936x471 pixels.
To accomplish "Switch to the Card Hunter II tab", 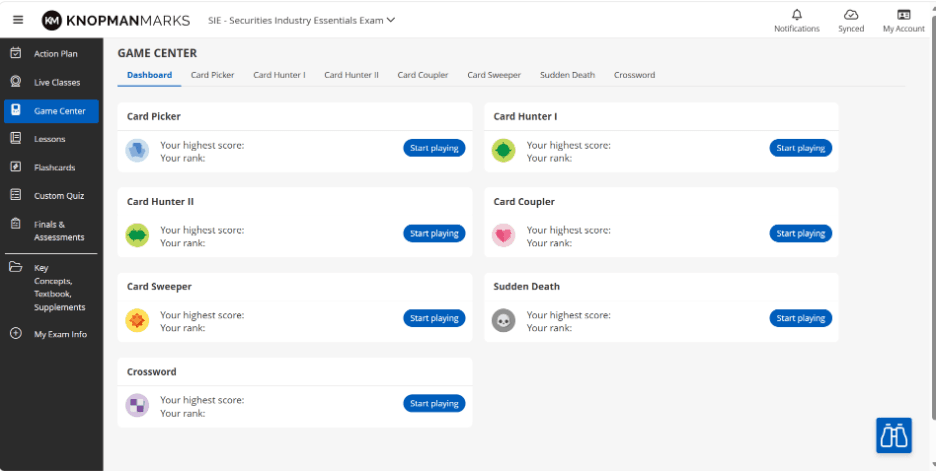I will [352, 75].
